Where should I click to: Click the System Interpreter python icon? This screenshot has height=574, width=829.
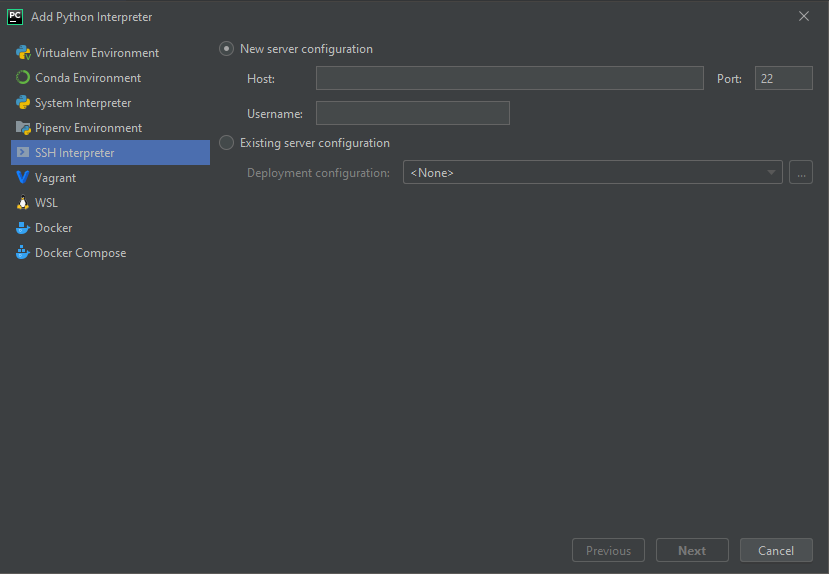pyautogui.click(x=23, y=103)
